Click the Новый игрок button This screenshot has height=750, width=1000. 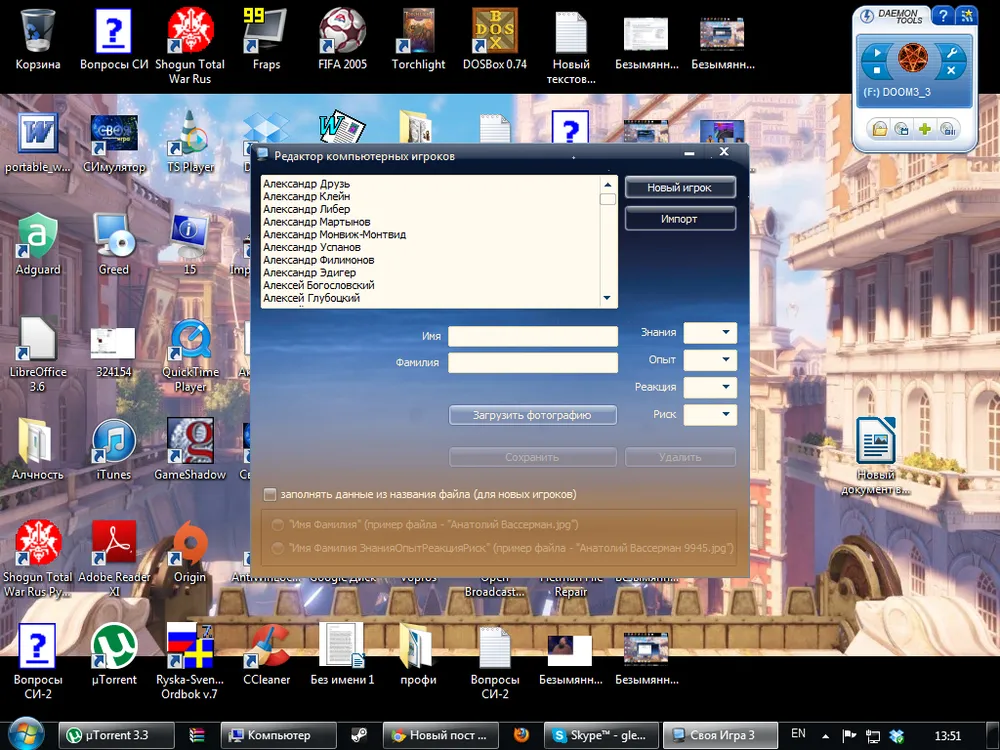pyautogui.click(x=680, y=188)
